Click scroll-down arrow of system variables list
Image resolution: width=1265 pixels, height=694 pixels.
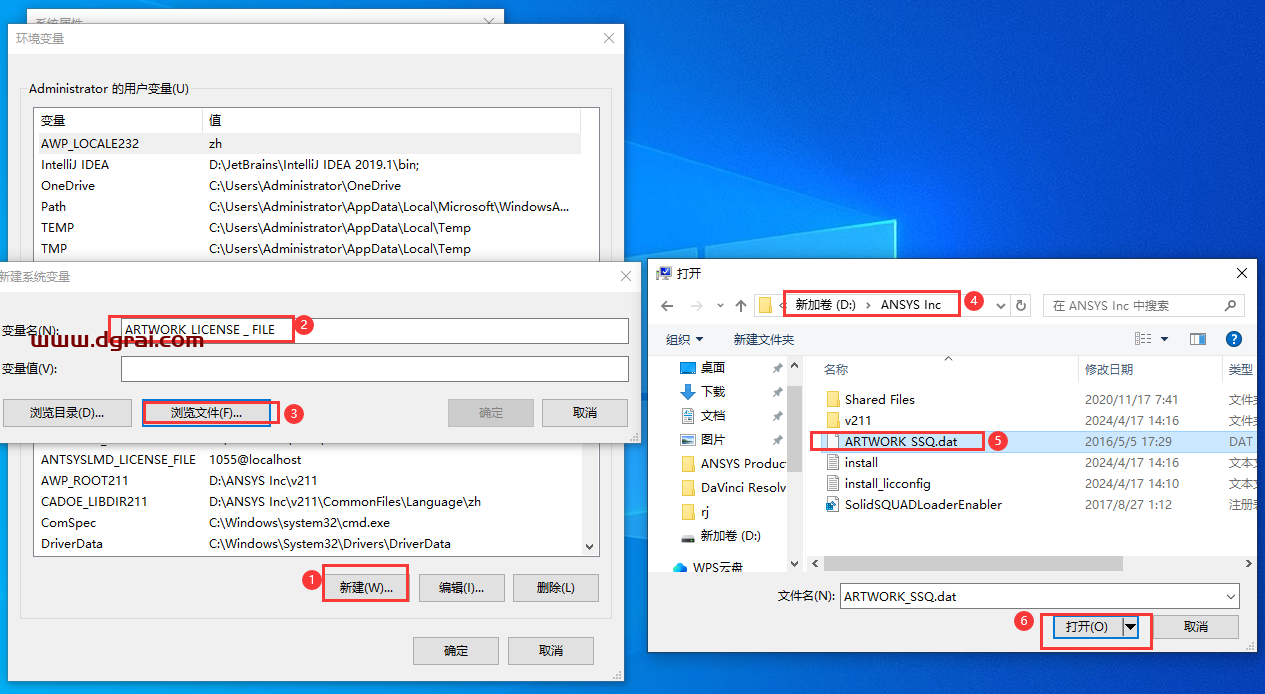590,547
